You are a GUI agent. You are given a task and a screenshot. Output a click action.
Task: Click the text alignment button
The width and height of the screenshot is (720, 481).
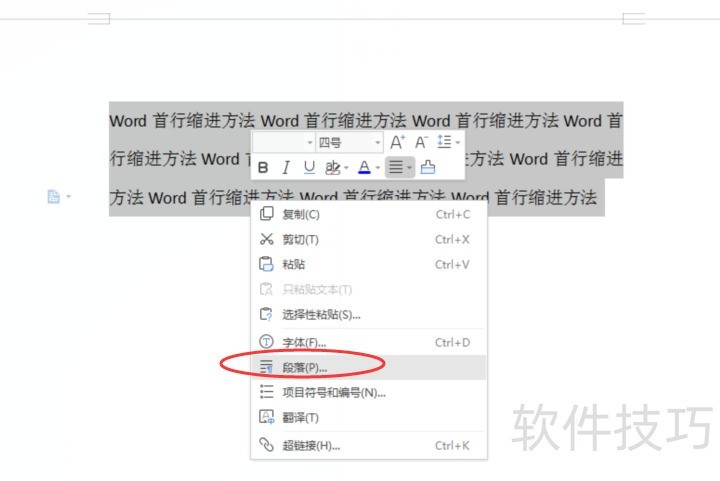pyautogui.click(x=396, y=168)
